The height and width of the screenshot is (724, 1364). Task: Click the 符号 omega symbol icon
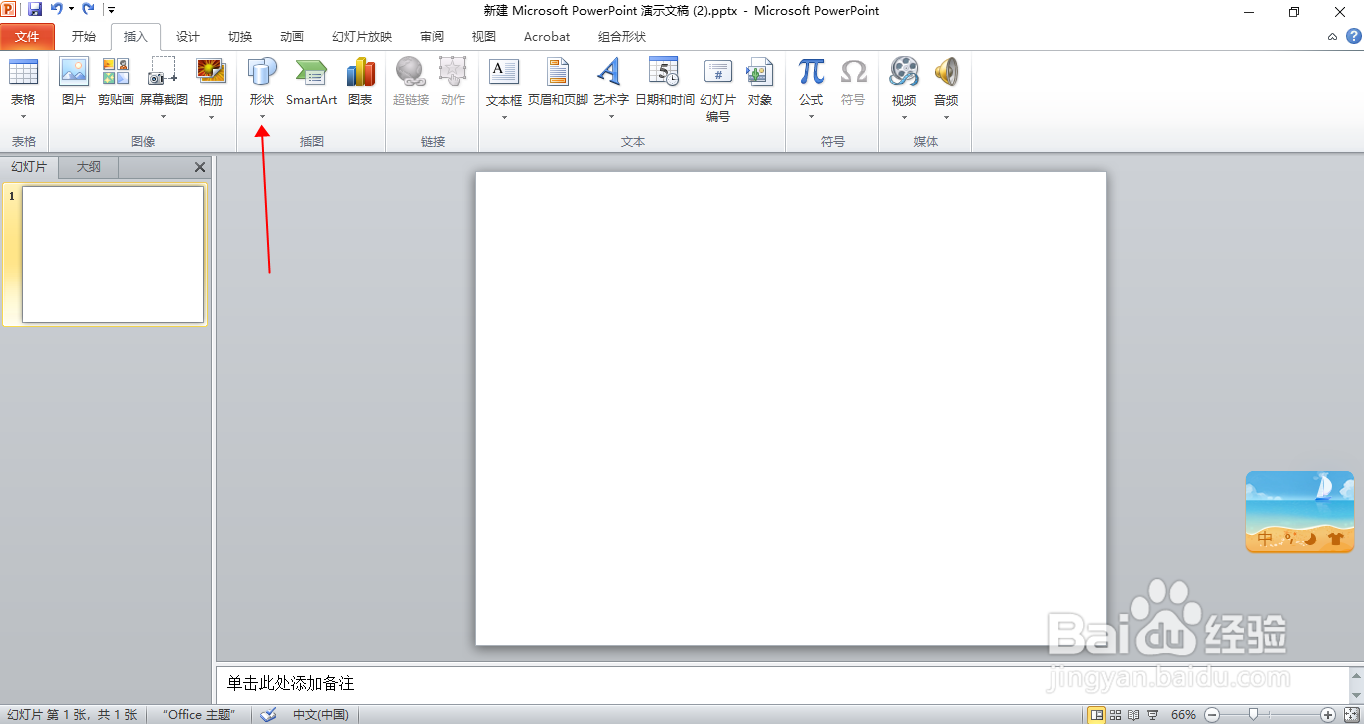[x=853, y=72]
